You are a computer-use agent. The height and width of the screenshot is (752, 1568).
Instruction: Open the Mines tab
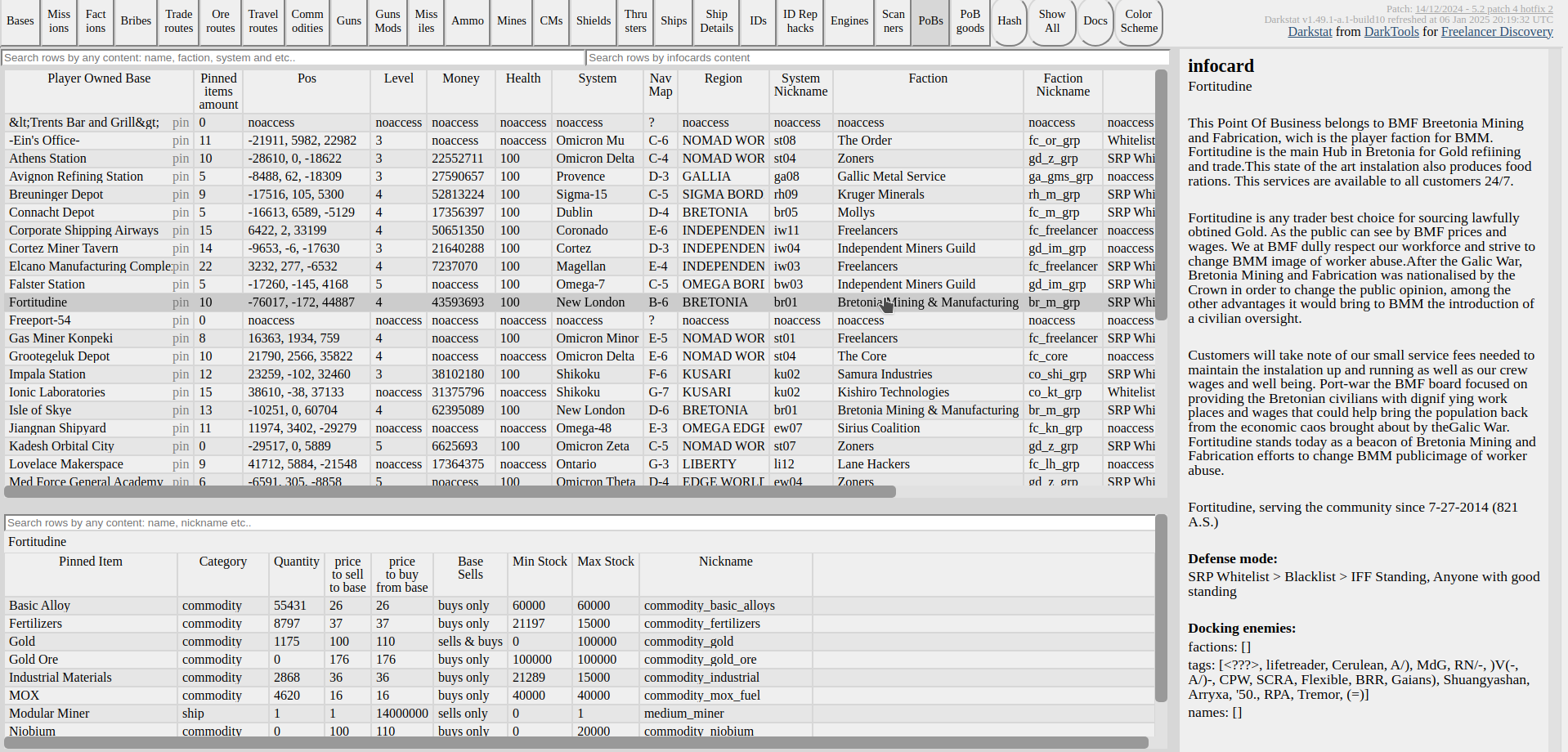pos(512,21)
